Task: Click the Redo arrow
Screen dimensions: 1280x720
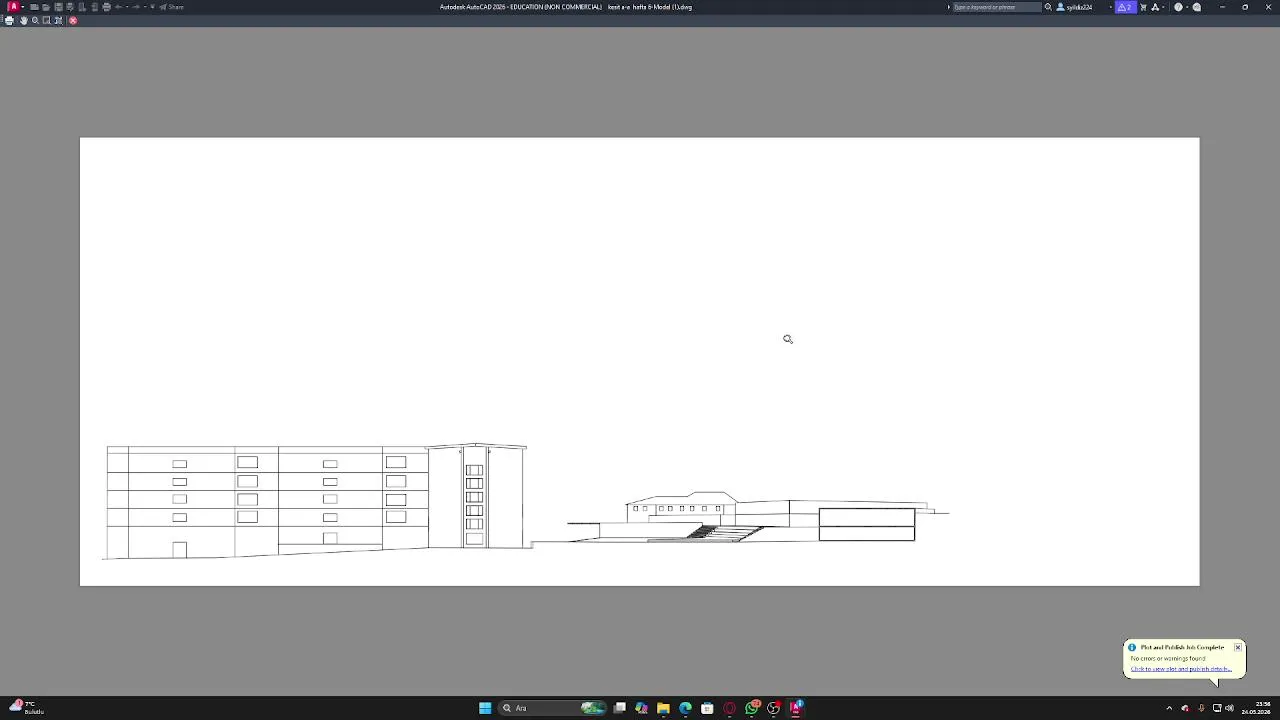Action: (x=137, y=7)
